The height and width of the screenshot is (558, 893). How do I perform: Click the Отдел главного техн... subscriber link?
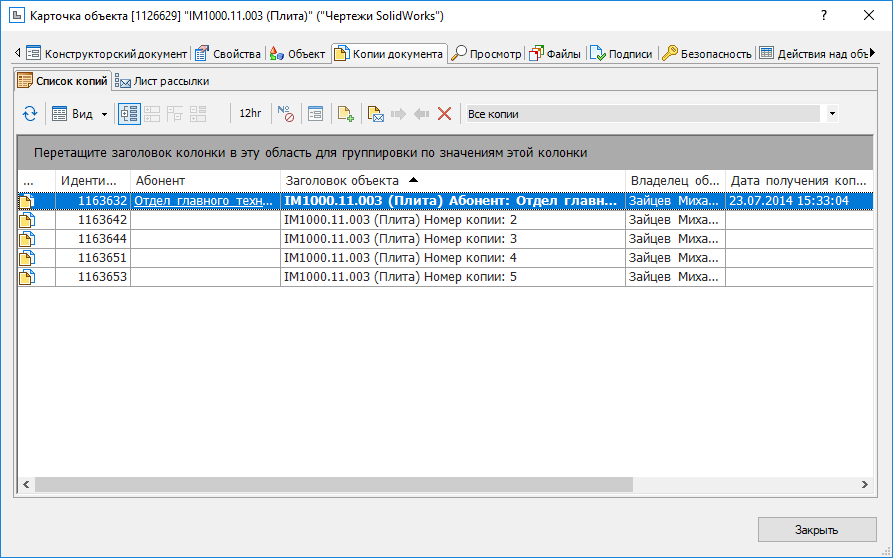(x=203, y=201)
